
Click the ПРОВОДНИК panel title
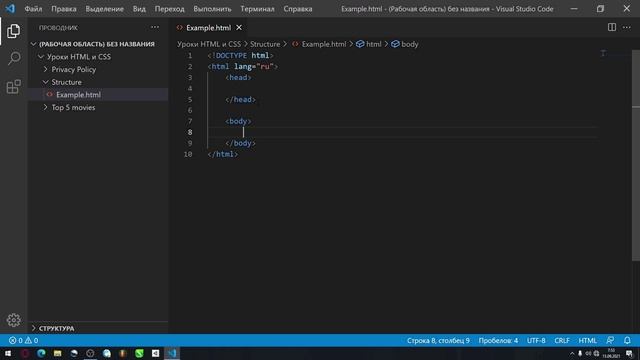click(x=58, y=28)
